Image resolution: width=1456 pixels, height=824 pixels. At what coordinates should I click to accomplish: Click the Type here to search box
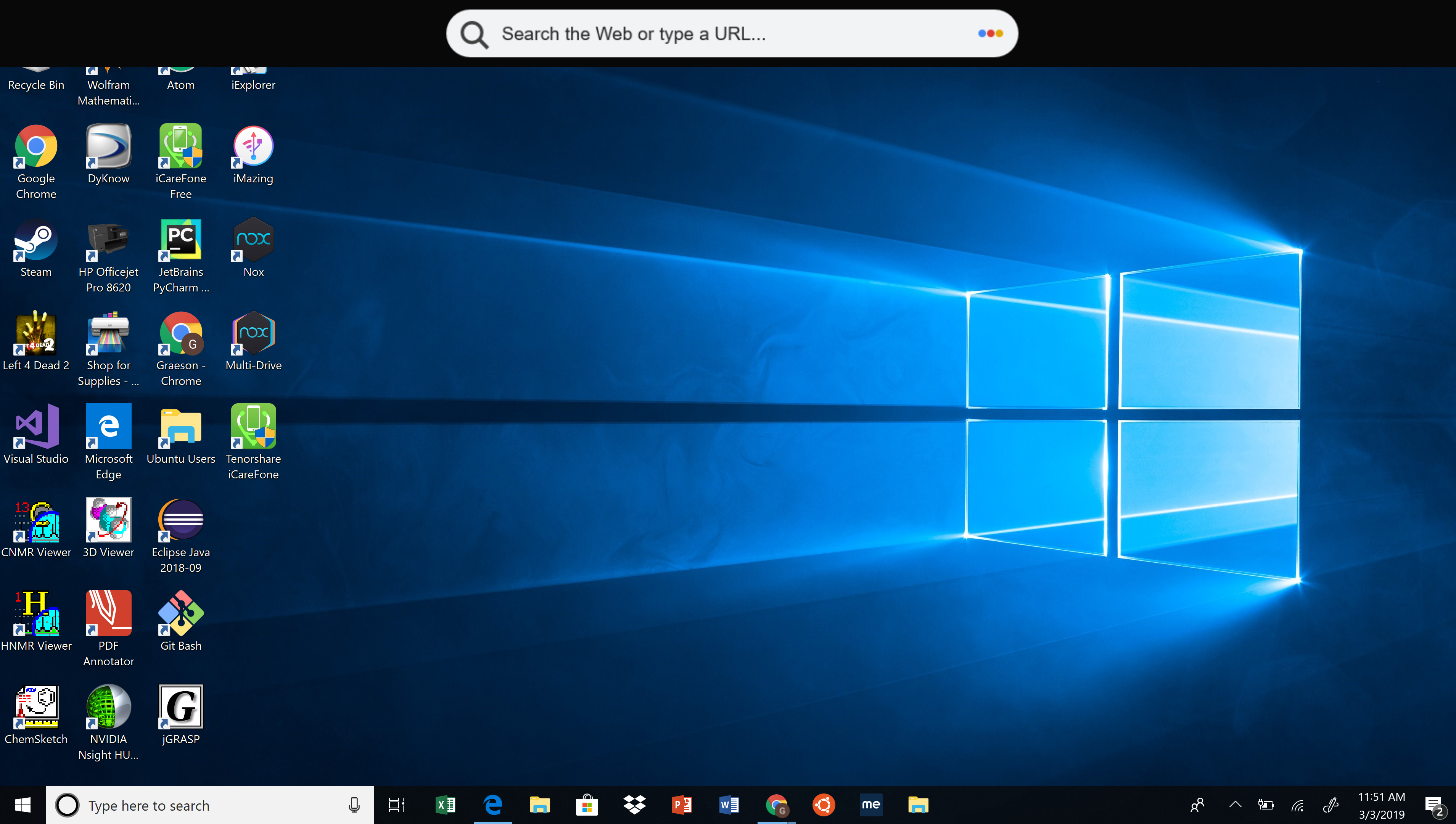tap(209, 805)
